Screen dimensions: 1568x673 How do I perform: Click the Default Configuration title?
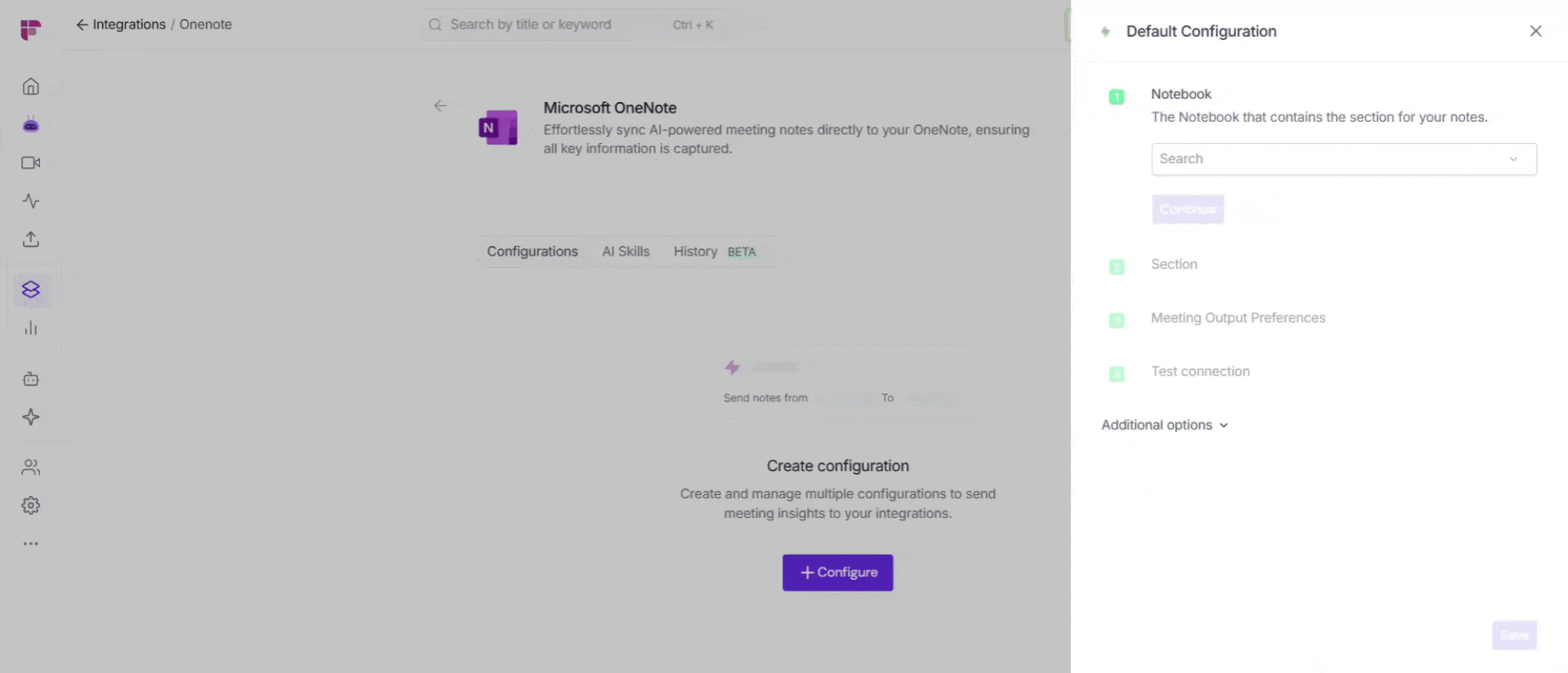pos(1200,31)
